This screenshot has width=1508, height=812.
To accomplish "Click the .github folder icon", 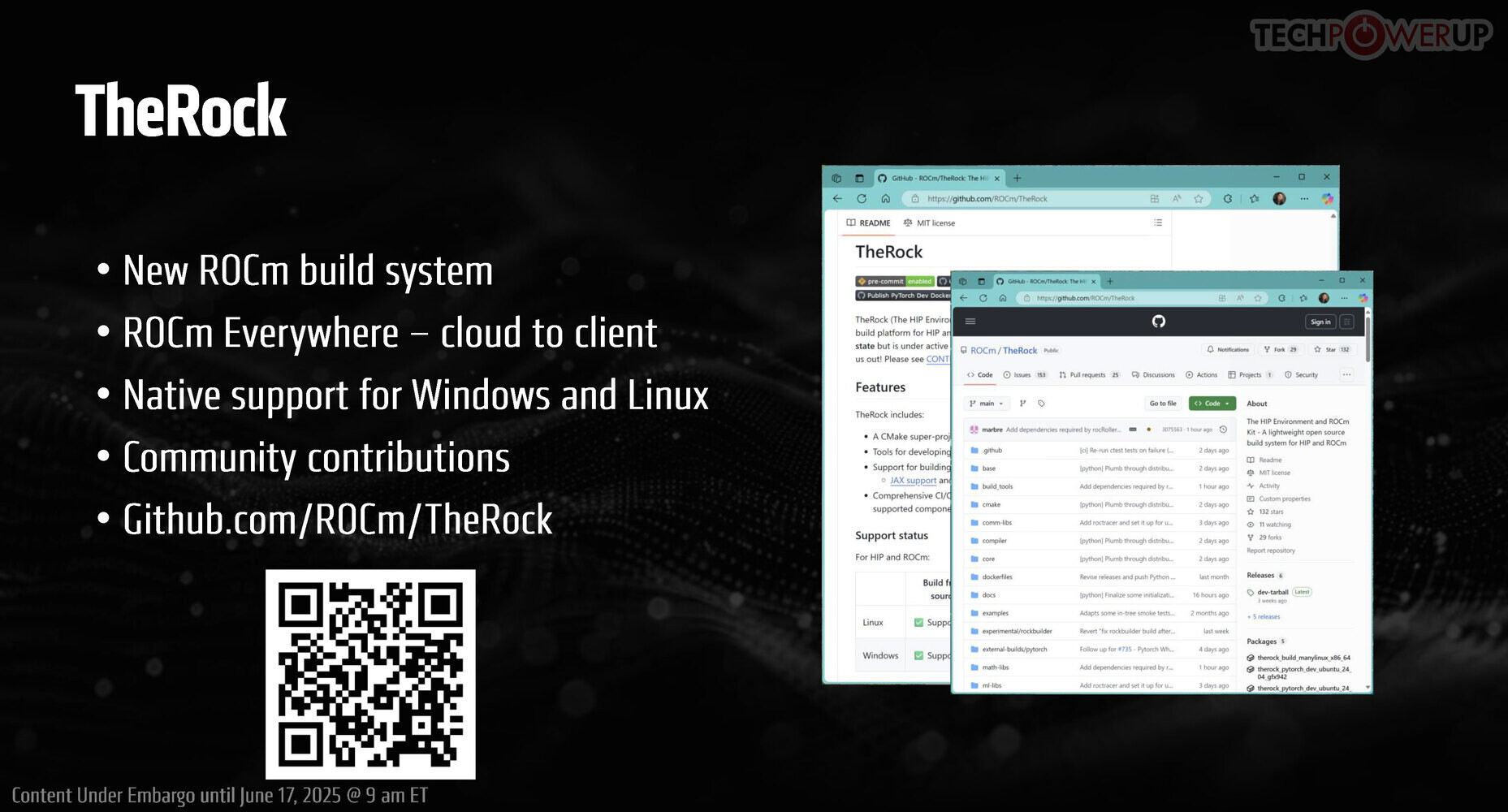I will coord(974,450).
